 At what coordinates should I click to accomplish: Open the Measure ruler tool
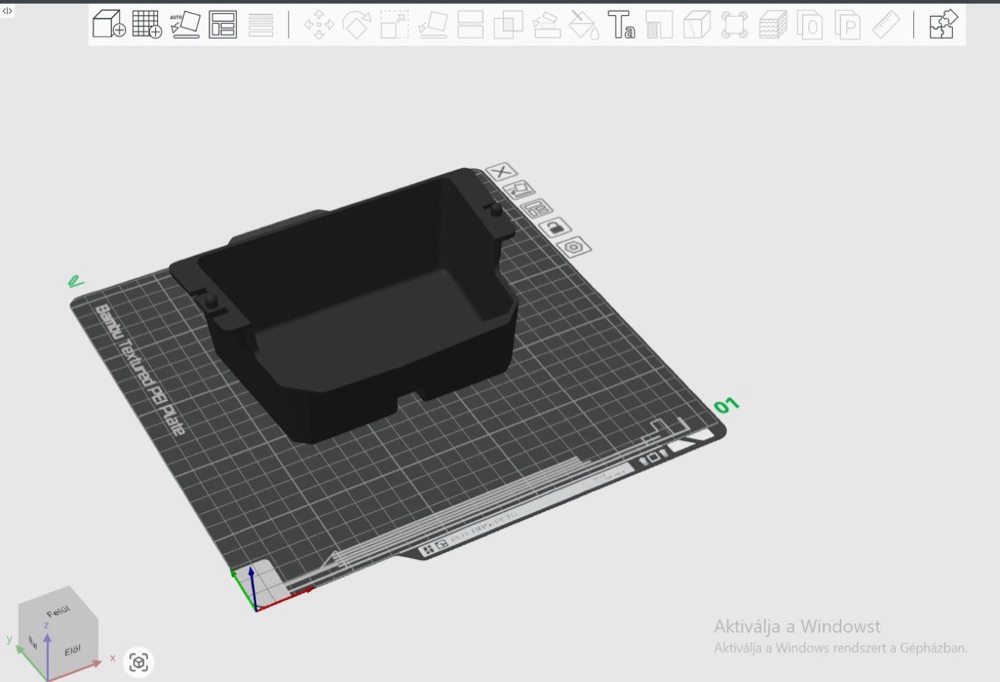coord(885,25)
